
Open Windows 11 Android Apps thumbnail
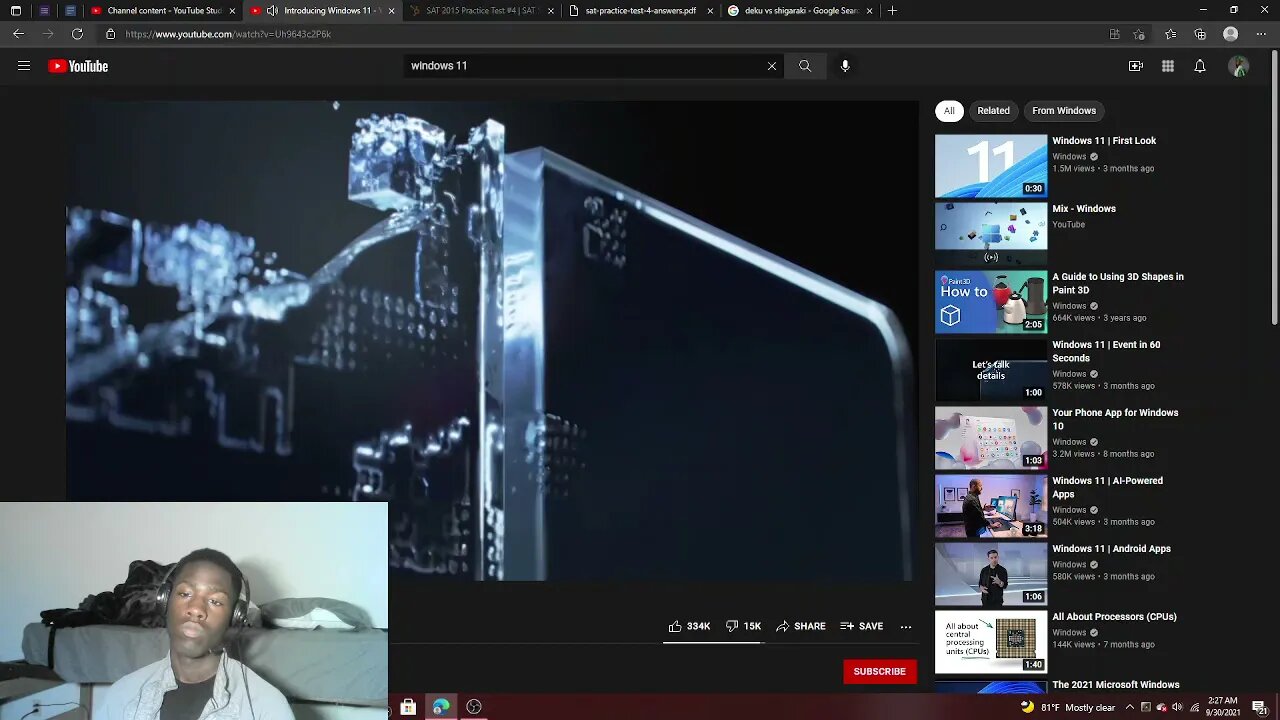[x=991, y=574]
